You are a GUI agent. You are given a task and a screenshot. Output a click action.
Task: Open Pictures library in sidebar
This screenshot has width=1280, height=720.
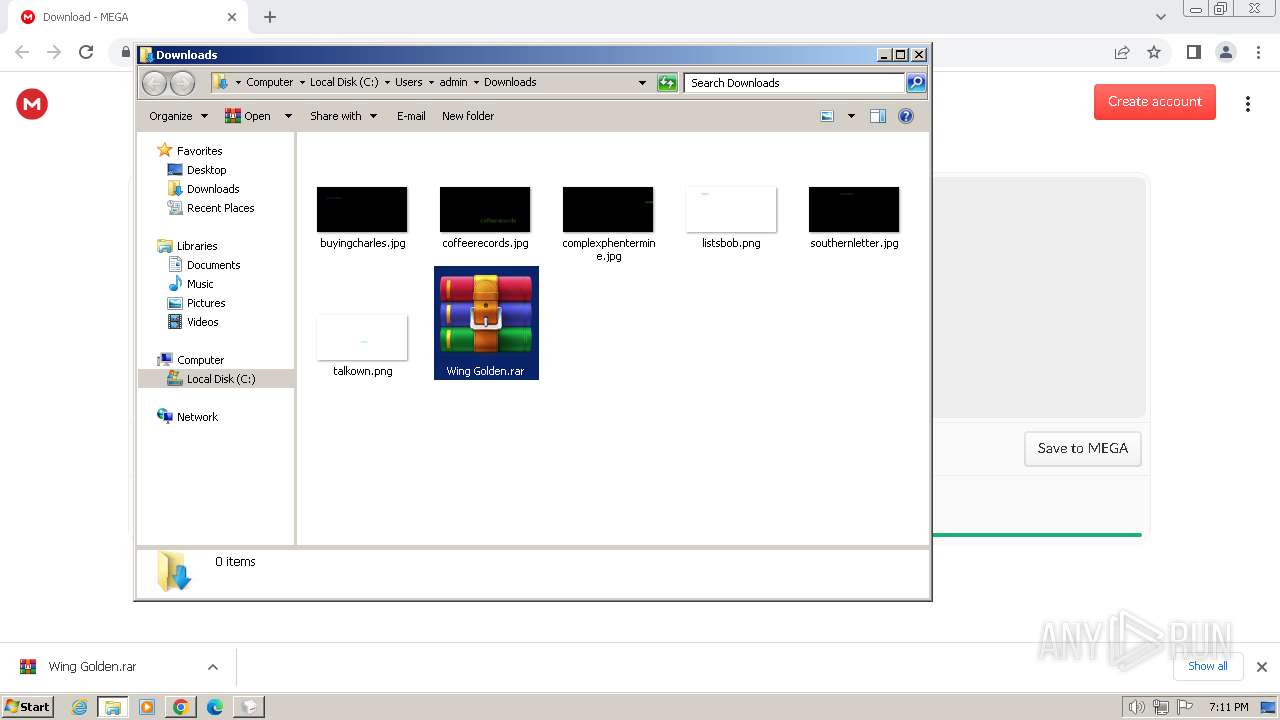coord(206,303)
